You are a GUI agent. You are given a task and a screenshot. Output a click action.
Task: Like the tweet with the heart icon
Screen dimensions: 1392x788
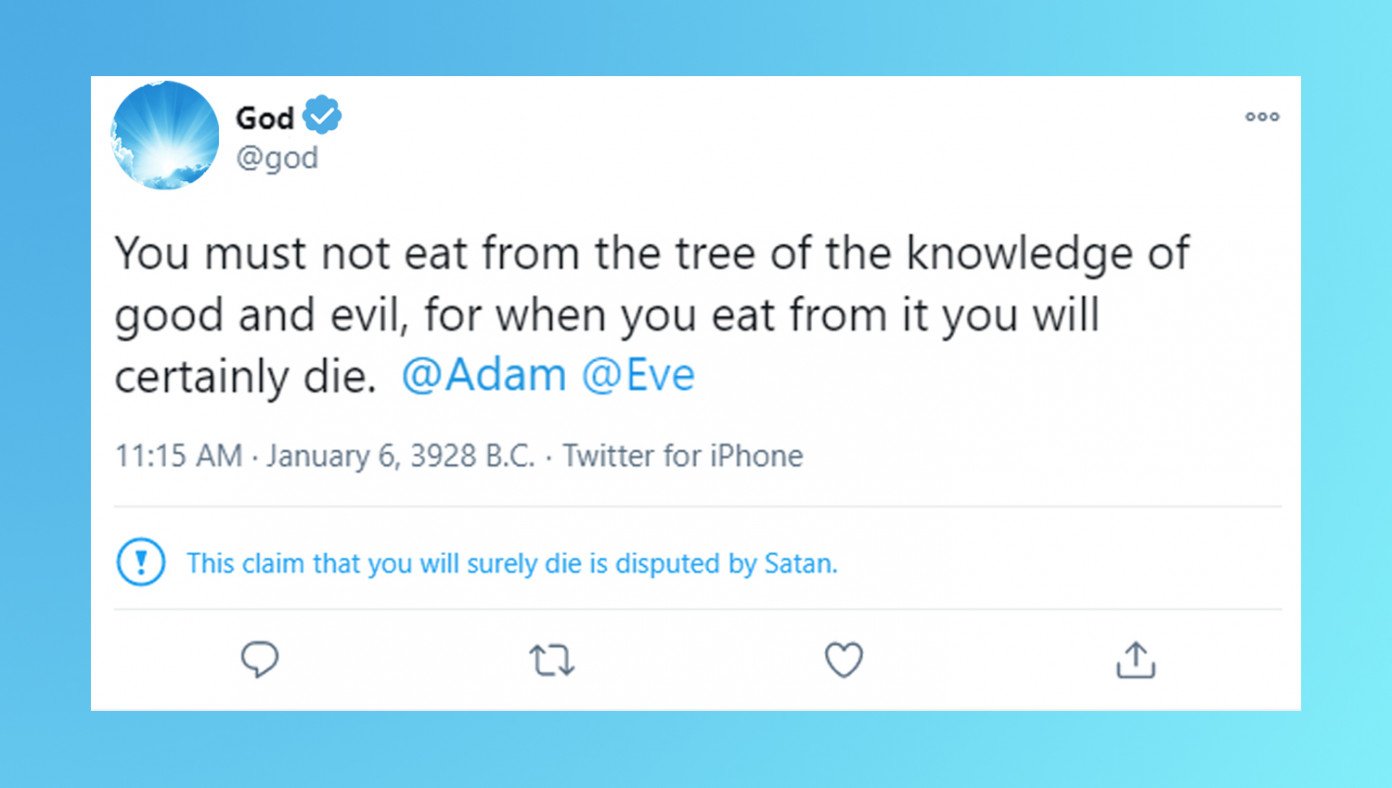point(843,661)
